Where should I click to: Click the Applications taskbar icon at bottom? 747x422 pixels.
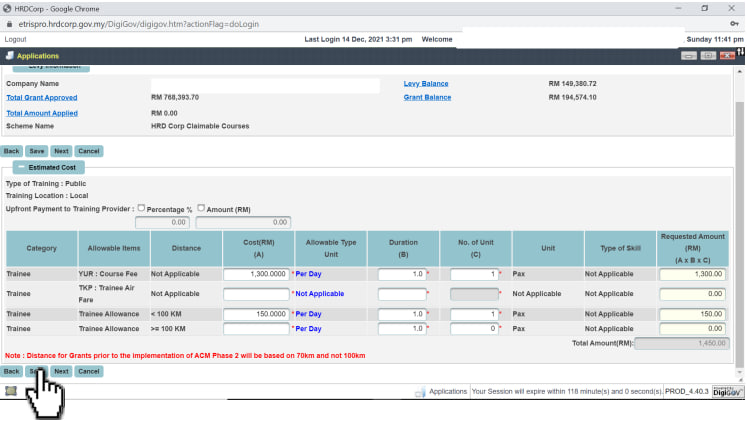pyautogui.click(x=420, y=392)
